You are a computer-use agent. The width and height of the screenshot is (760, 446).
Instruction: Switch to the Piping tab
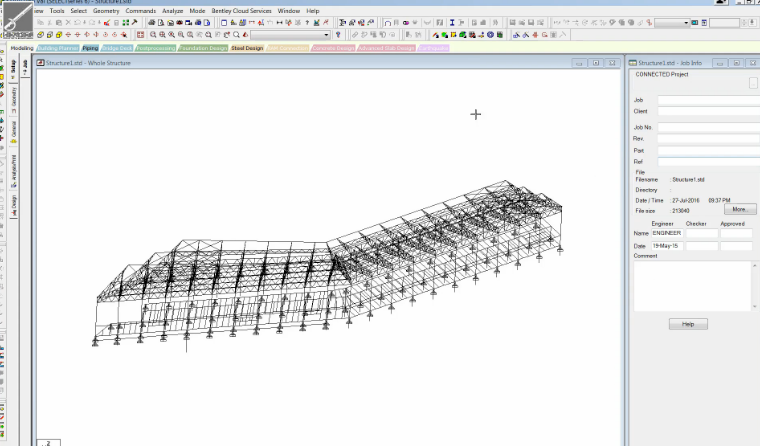[90, 48]
